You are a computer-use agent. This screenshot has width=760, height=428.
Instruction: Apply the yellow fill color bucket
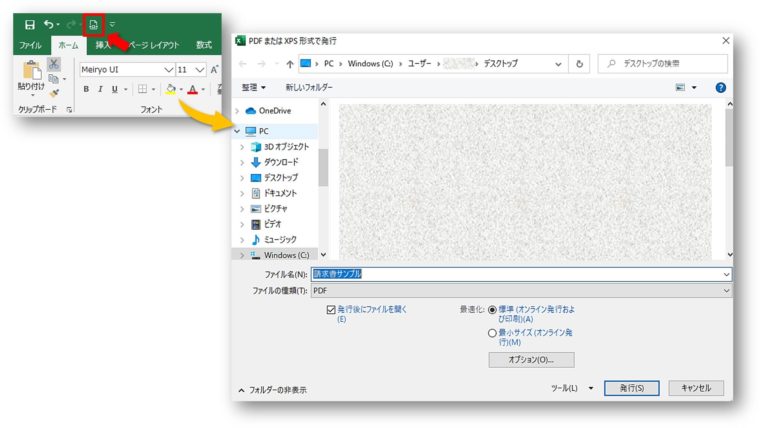pyautogui.click(x=171, y=89)
